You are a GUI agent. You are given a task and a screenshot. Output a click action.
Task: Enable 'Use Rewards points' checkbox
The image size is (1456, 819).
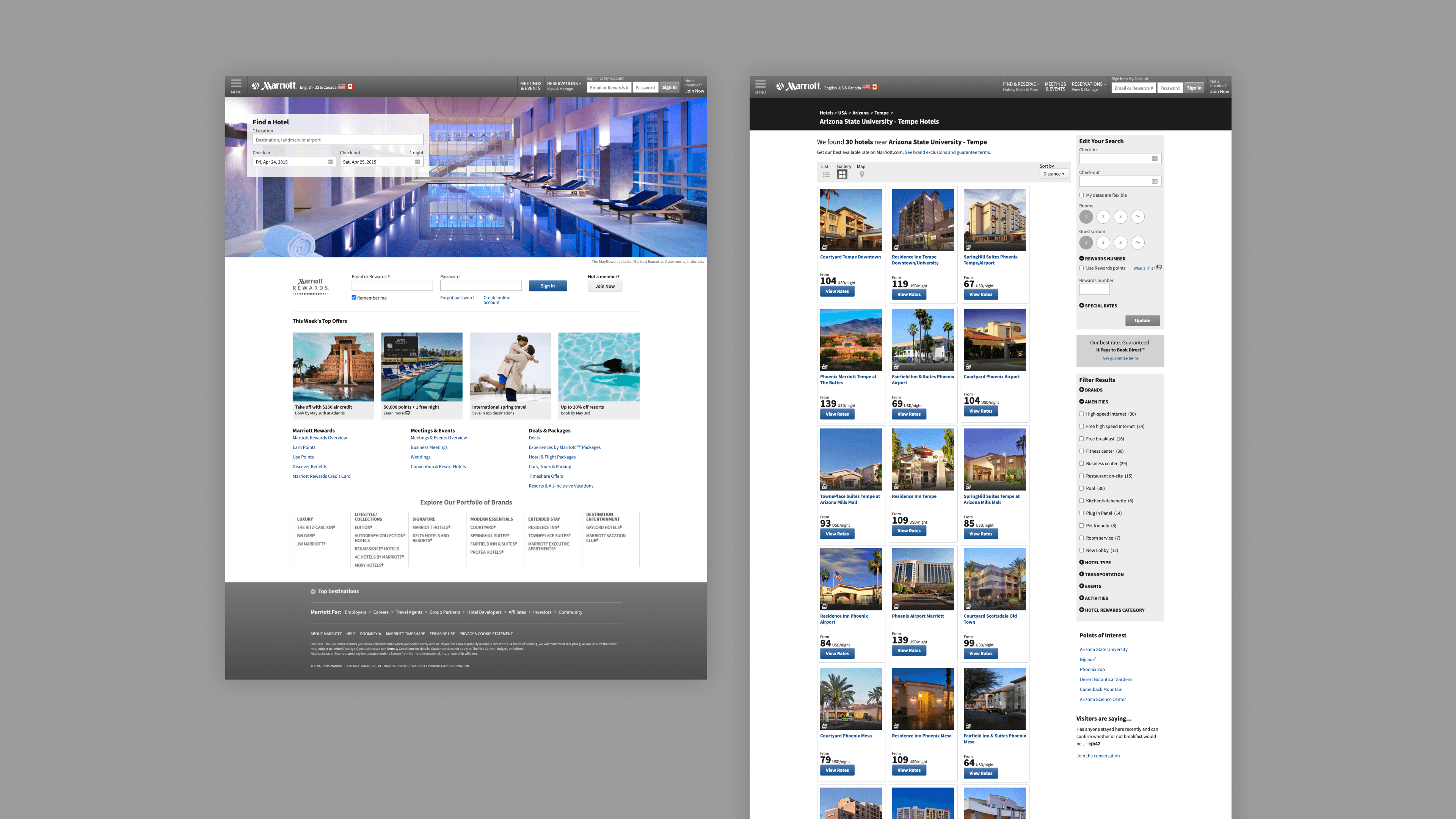(1081, 268)
